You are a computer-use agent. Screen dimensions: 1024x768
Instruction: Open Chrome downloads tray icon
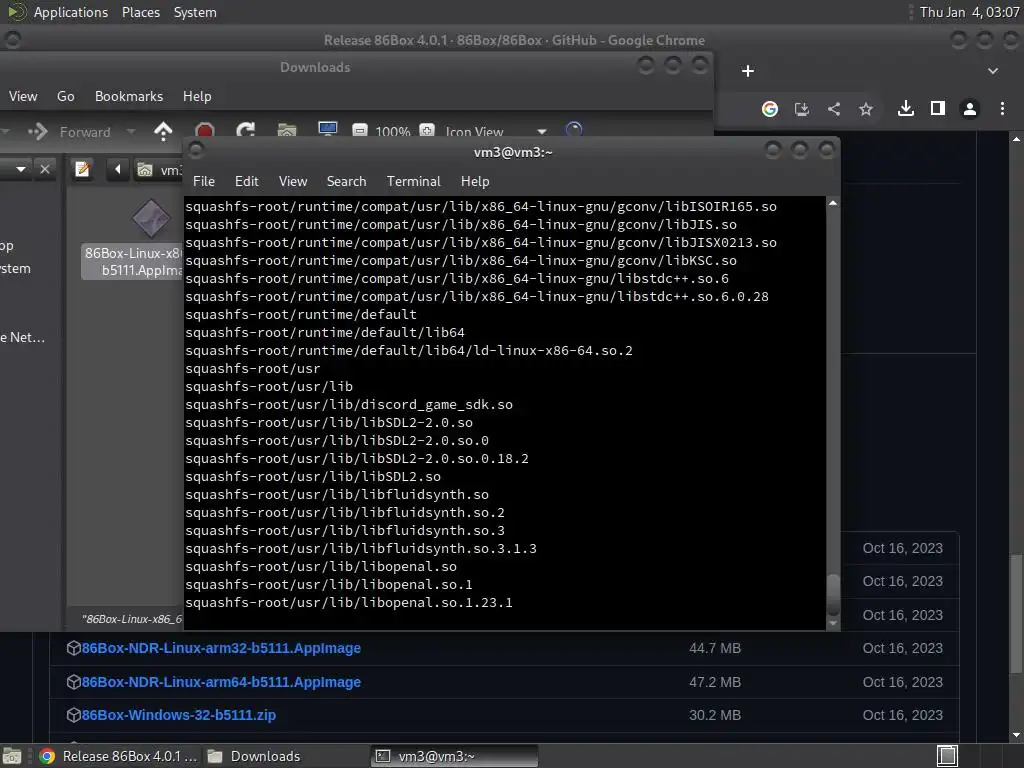click(906, 108)
